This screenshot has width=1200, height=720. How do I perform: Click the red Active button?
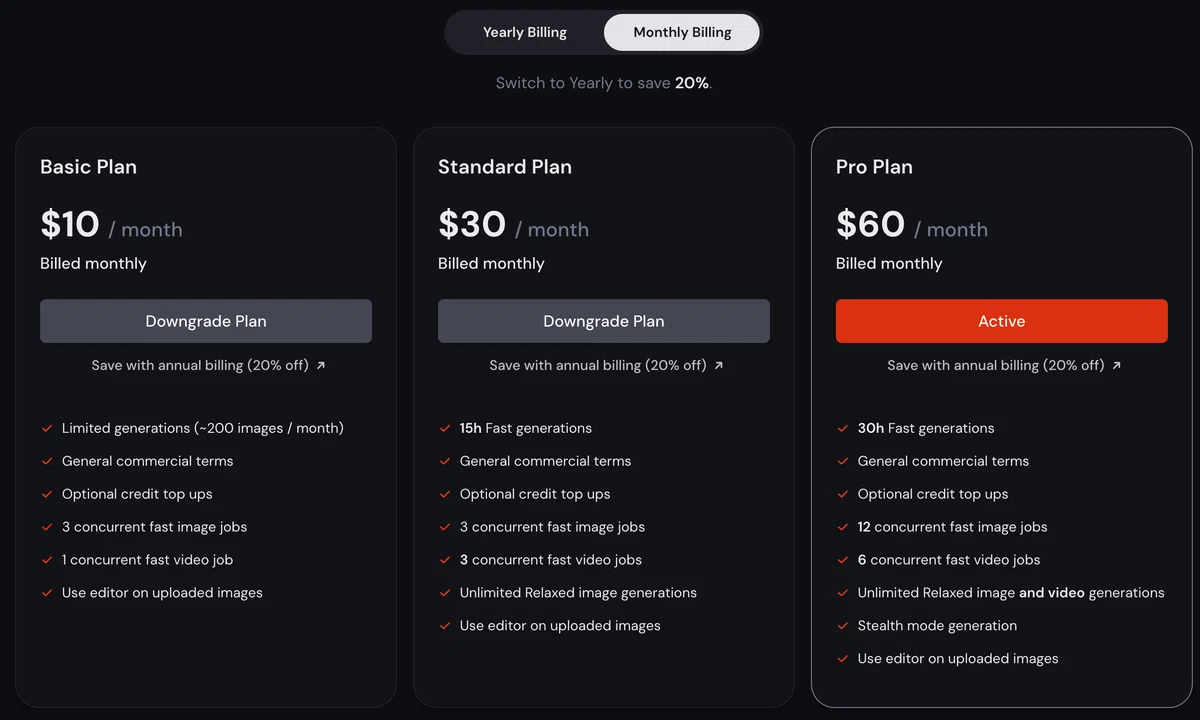(x=1002, y=321)
